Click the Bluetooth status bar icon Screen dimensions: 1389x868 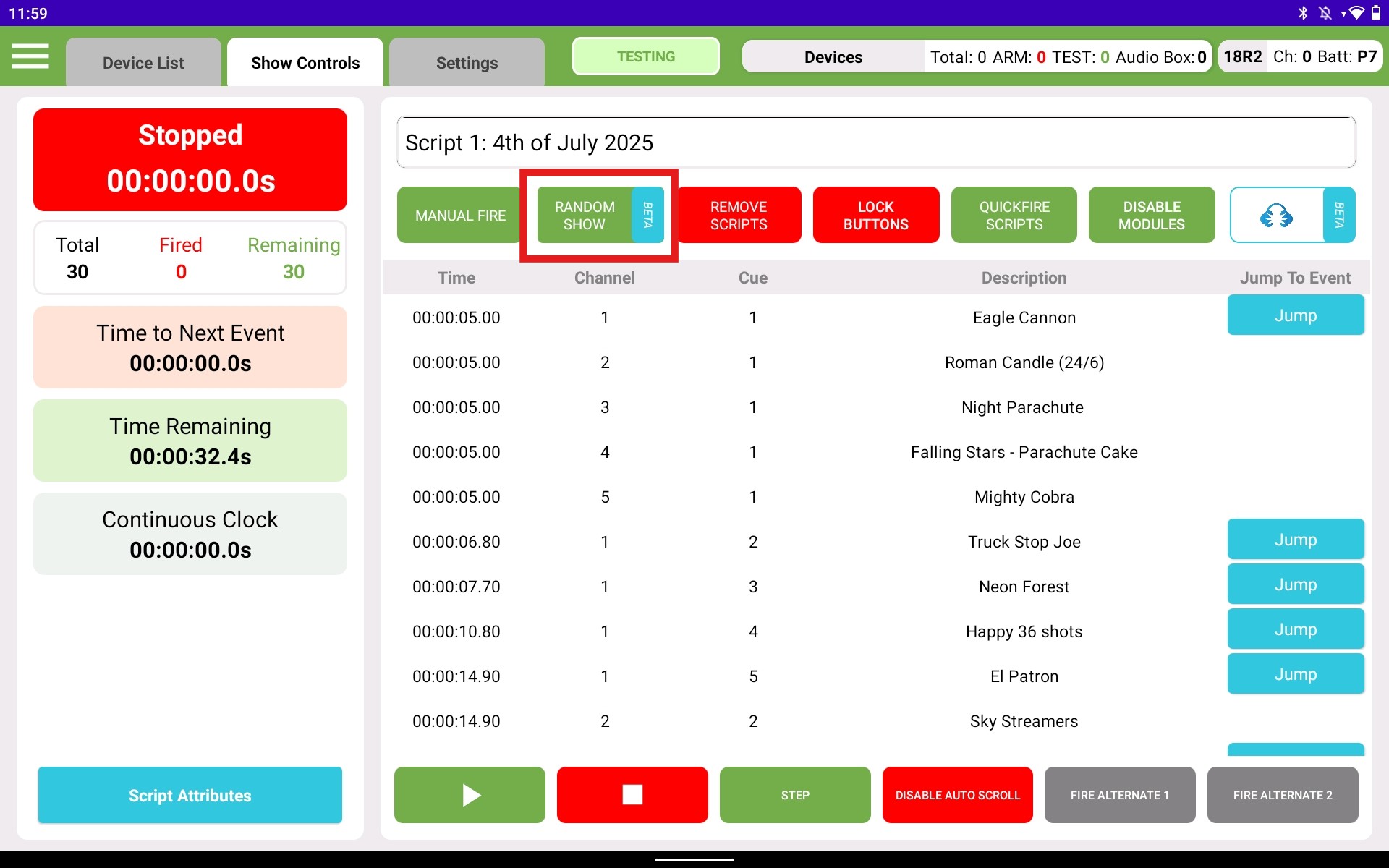(1302, 12)
